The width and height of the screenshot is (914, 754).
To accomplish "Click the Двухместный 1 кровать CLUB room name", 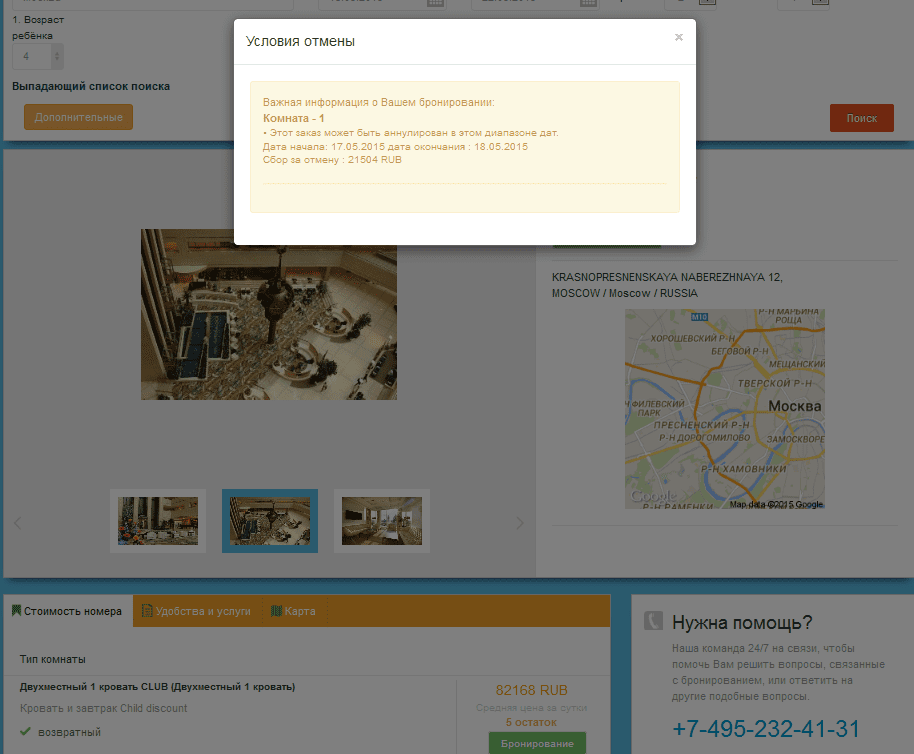I will pos(157,687).
